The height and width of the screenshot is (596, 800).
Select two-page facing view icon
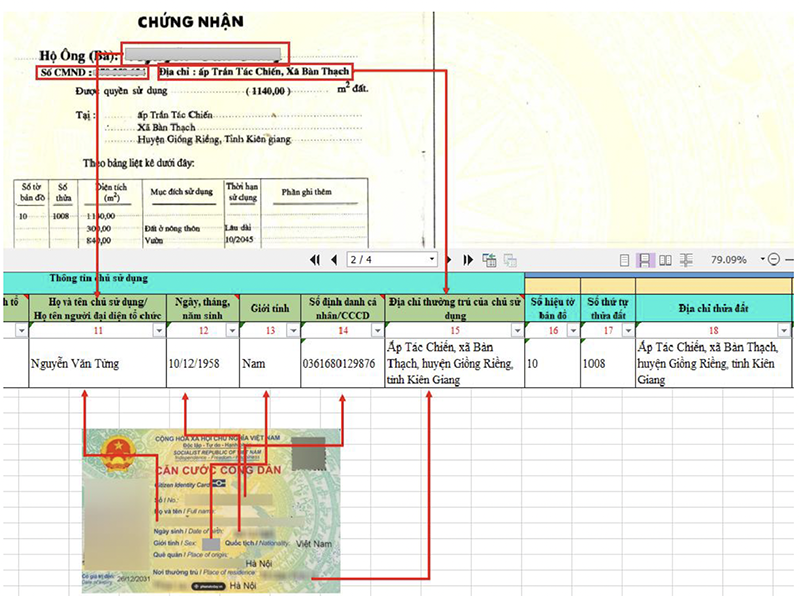(x=665, y=260)
